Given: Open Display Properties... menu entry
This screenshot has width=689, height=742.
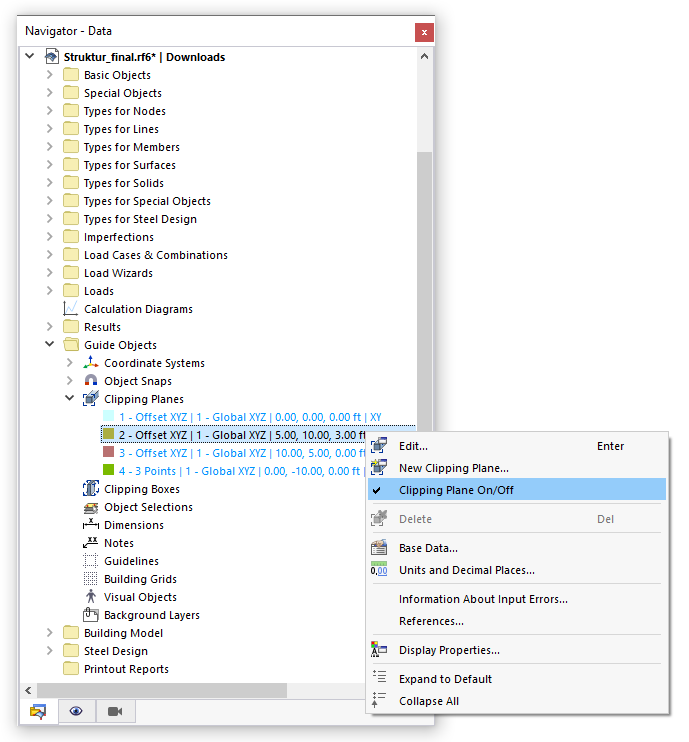Looking at the screenshot, I should (x=517, y=650).
